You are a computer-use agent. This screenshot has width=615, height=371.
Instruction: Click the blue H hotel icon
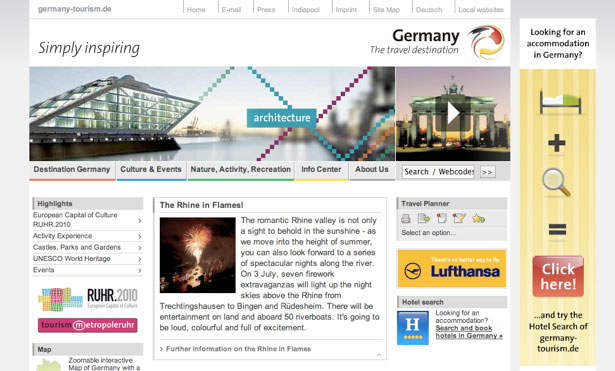(413, 328)
